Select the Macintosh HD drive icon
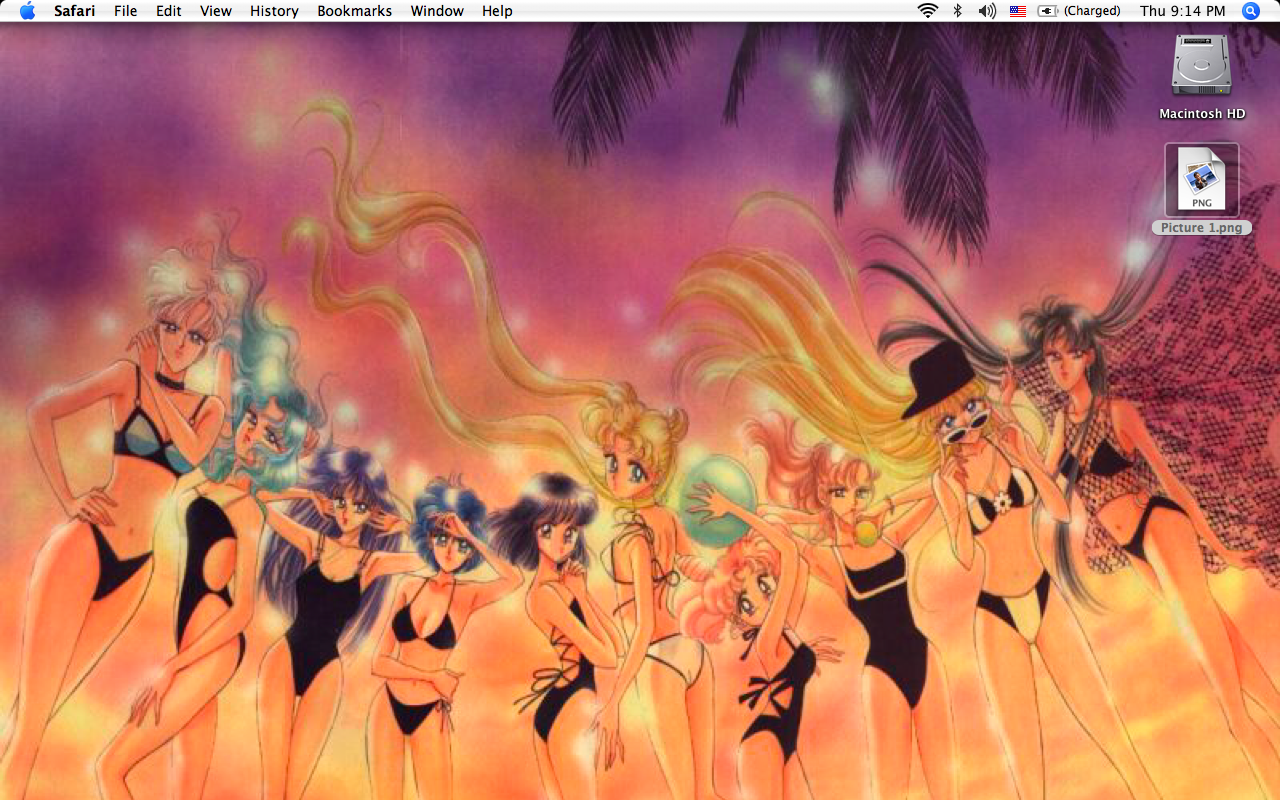This screenshot has width=1280, height=800. coord(1202,66)
